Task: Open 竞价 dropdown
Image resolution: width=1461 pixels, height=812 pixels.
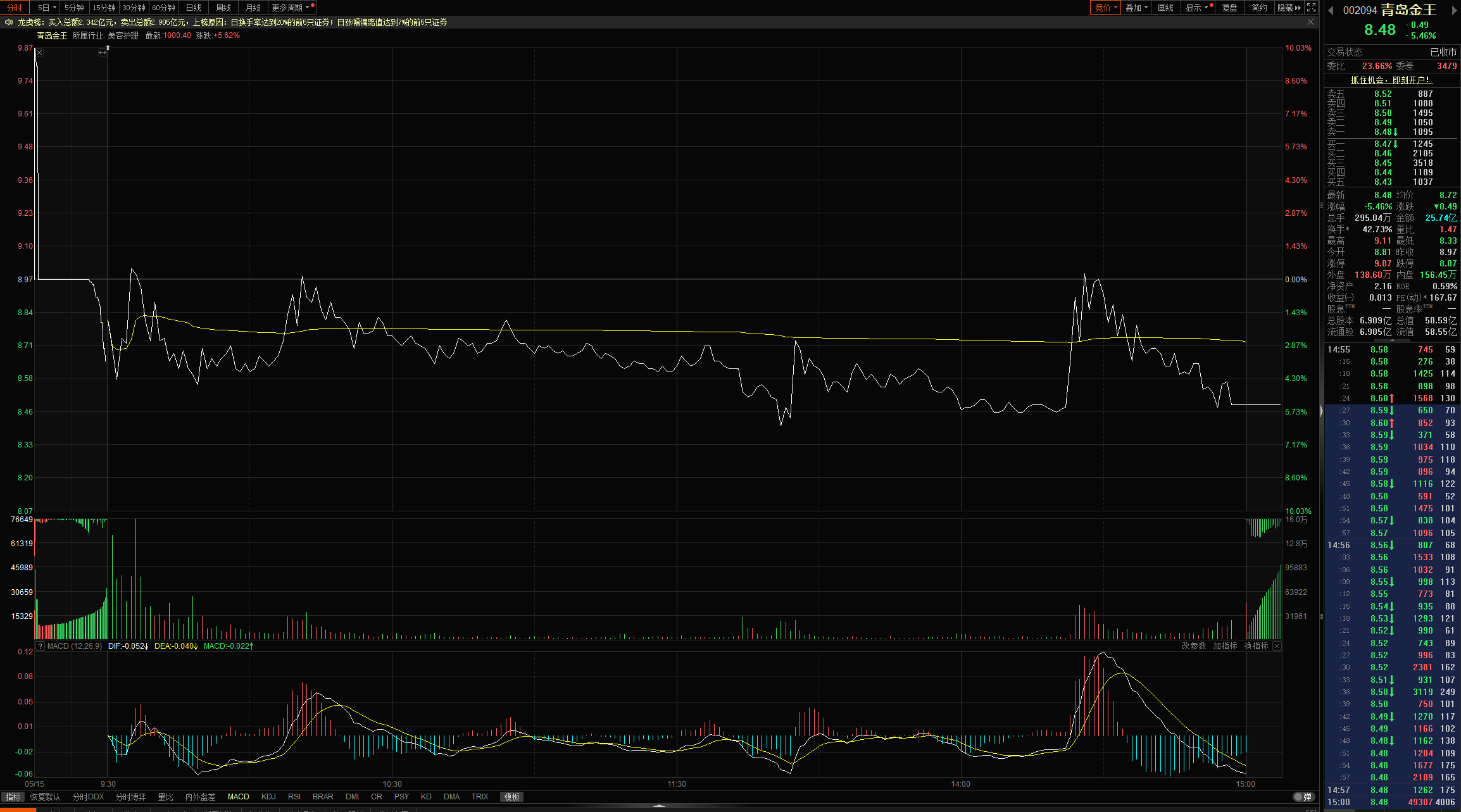Action: [1105, 8]
